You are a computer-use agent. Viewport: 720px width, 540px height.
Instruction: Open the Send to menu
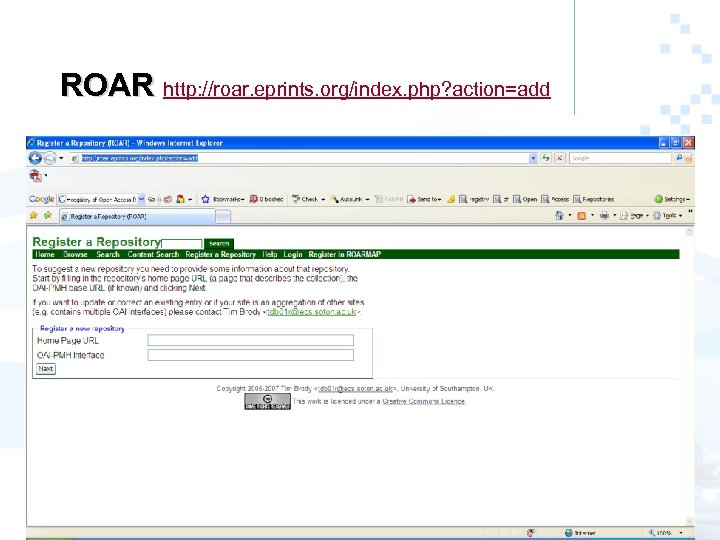(x=424, y=199)
